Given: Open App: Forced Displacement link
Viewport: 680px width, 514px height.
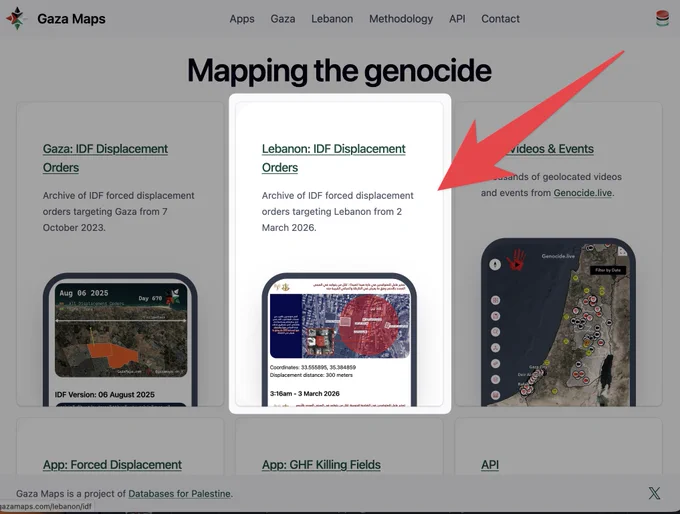Looking at the screenshot, I should pyautogui.click(x=112, y=465).
